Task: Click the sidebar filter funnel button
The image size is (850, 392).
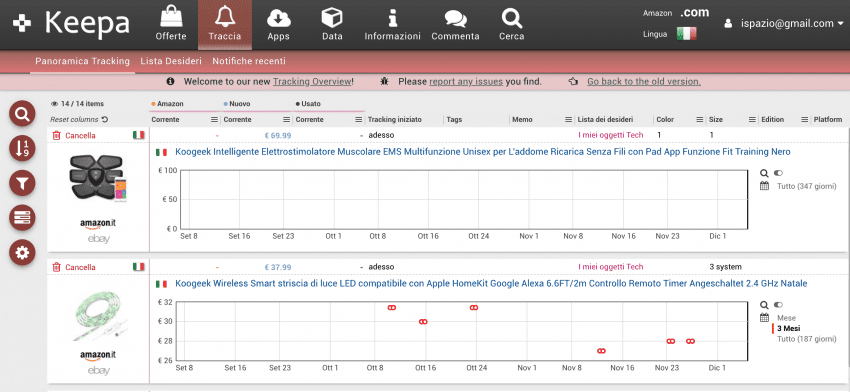Action: click(22, 184)
